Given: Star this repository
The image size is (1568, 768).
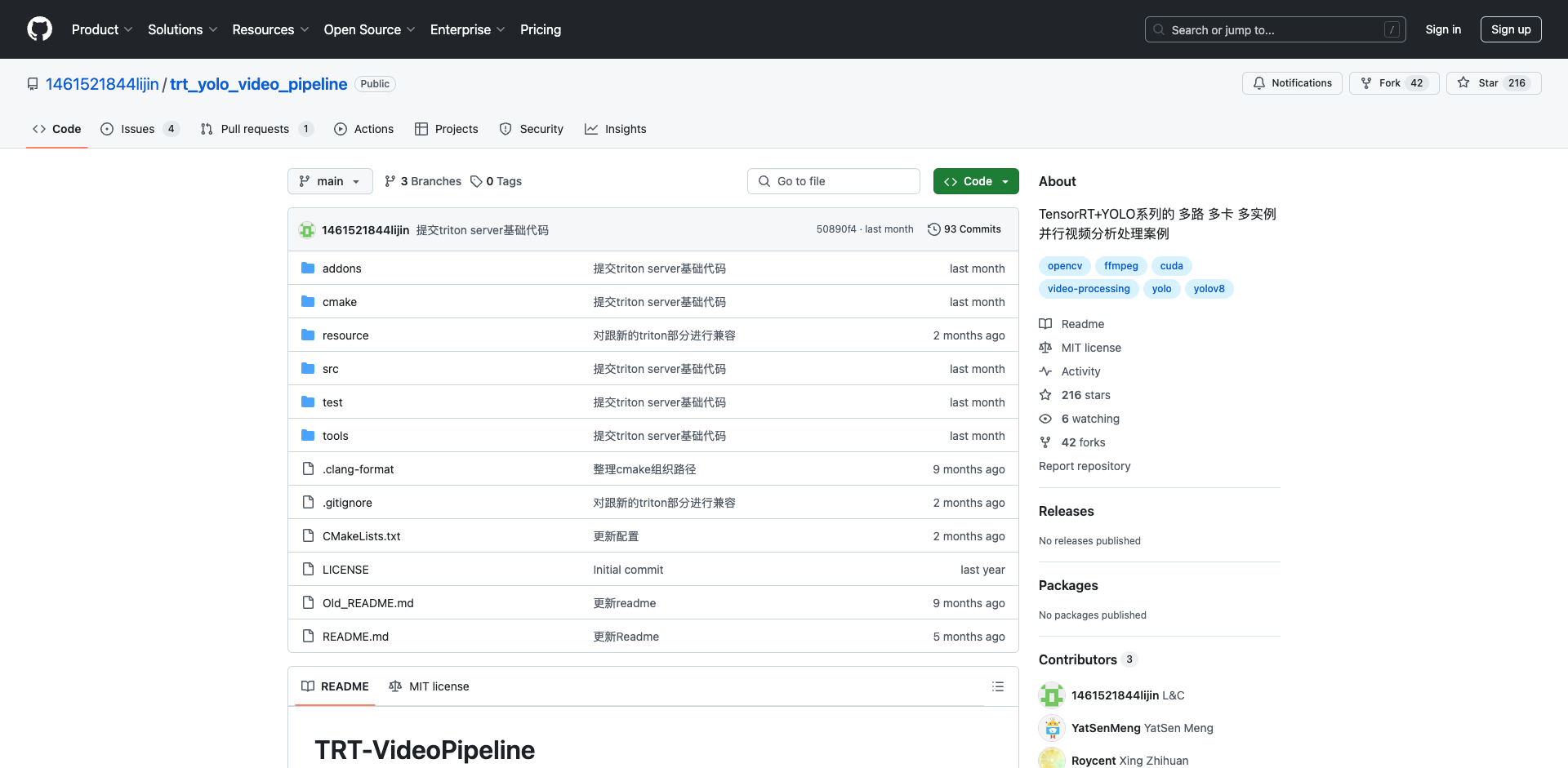Looking at the screenshot, I should [1493, 83].
